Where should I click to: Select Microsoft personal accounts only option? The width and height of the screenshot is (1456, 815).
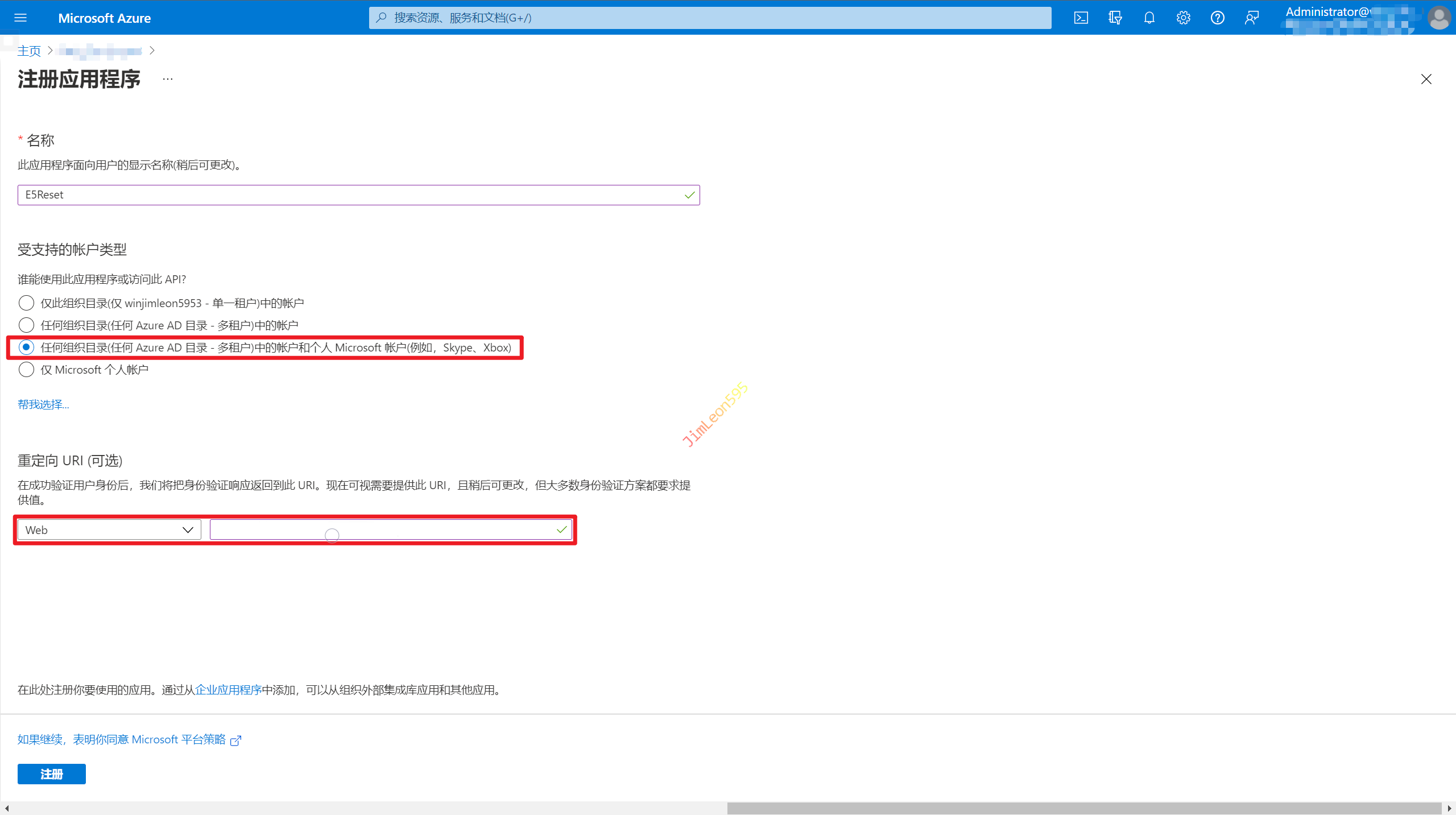(26, 370)
